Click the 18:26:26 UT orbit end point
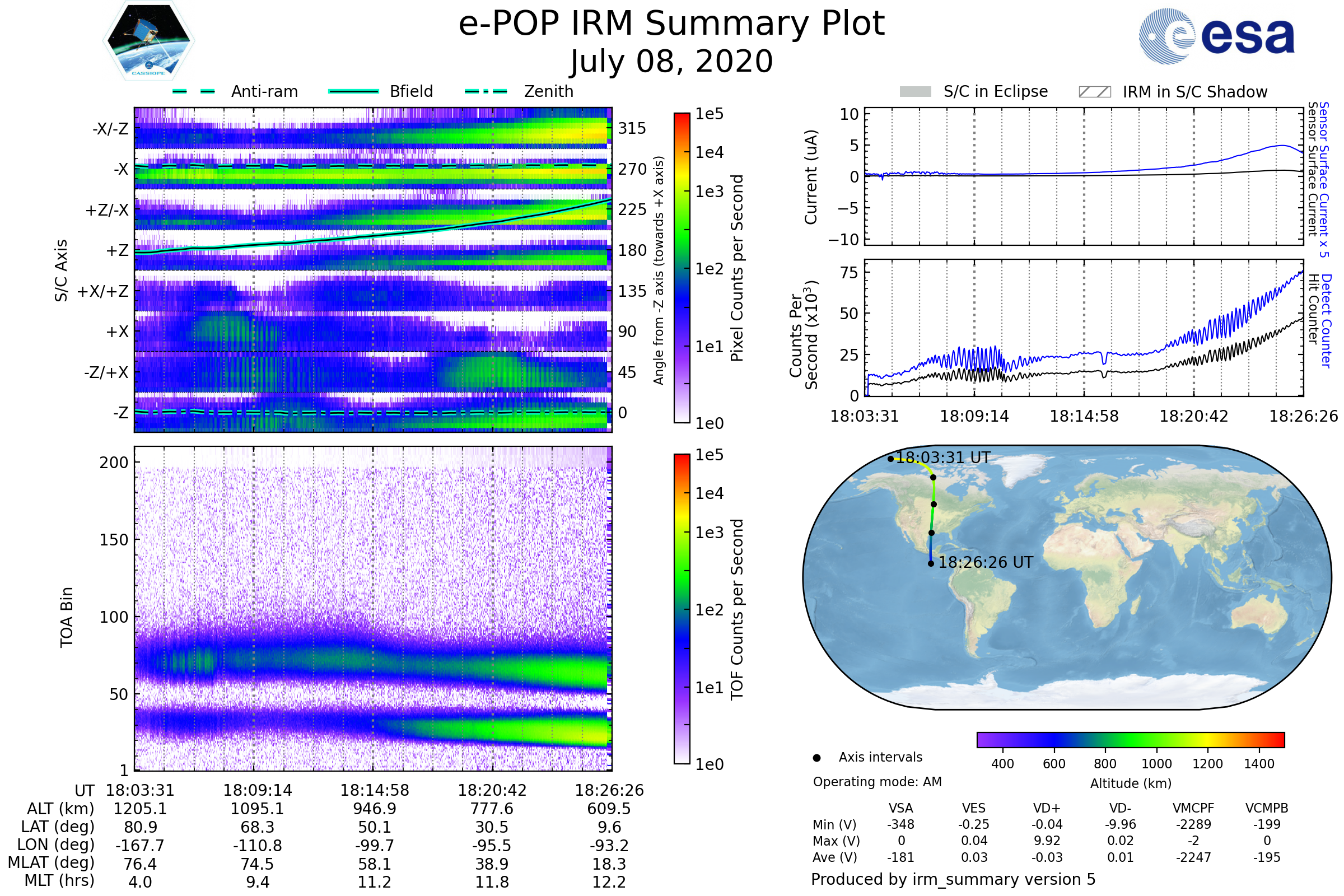Image resolution: width=1344 pixels, height=896 pixels. (931, 563)
